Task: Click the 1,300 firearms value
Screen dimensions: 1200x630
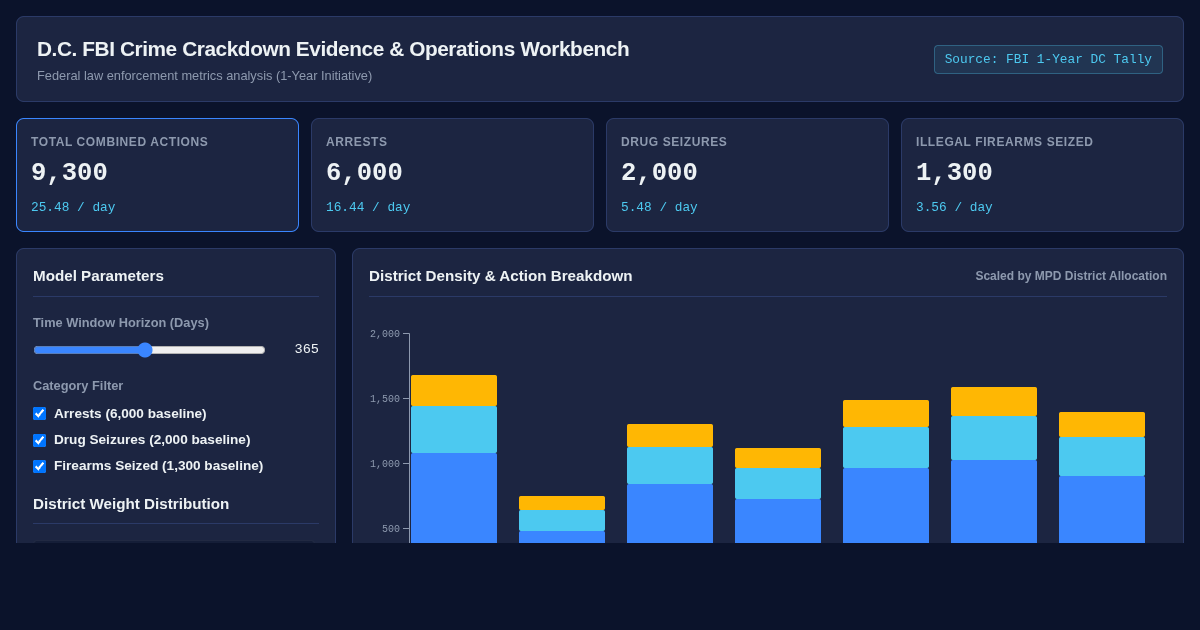Action: (x=954, y=173)
